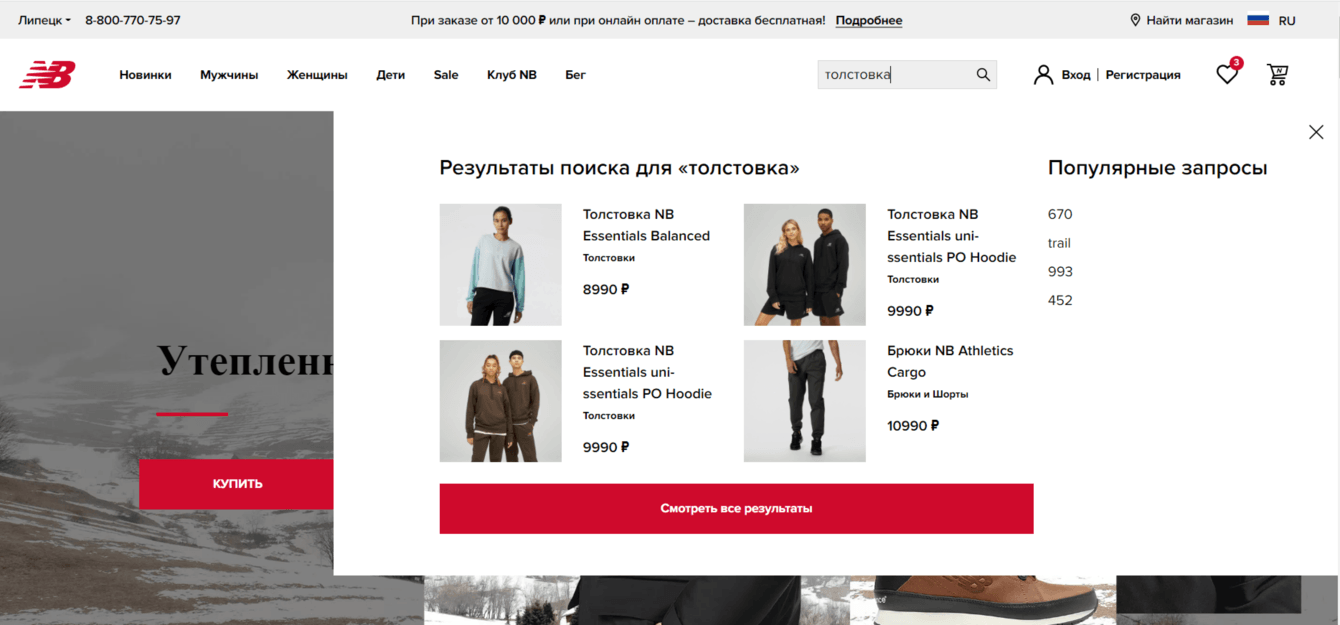Open the wishlist heart icon

[x=1227, y=74]
